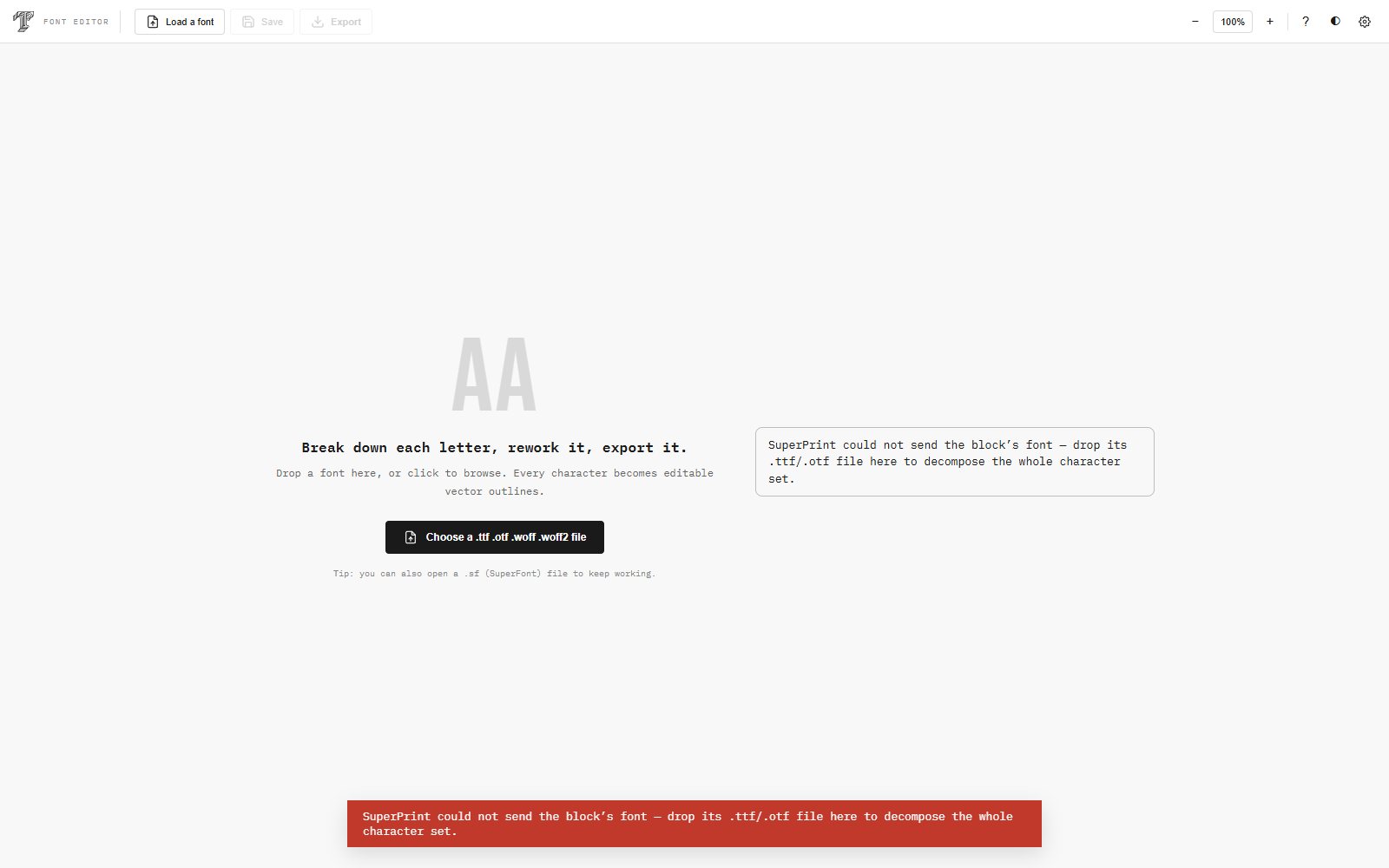
Task: Click the outlined SuperPrint message box
Action: tap(955, 462)
